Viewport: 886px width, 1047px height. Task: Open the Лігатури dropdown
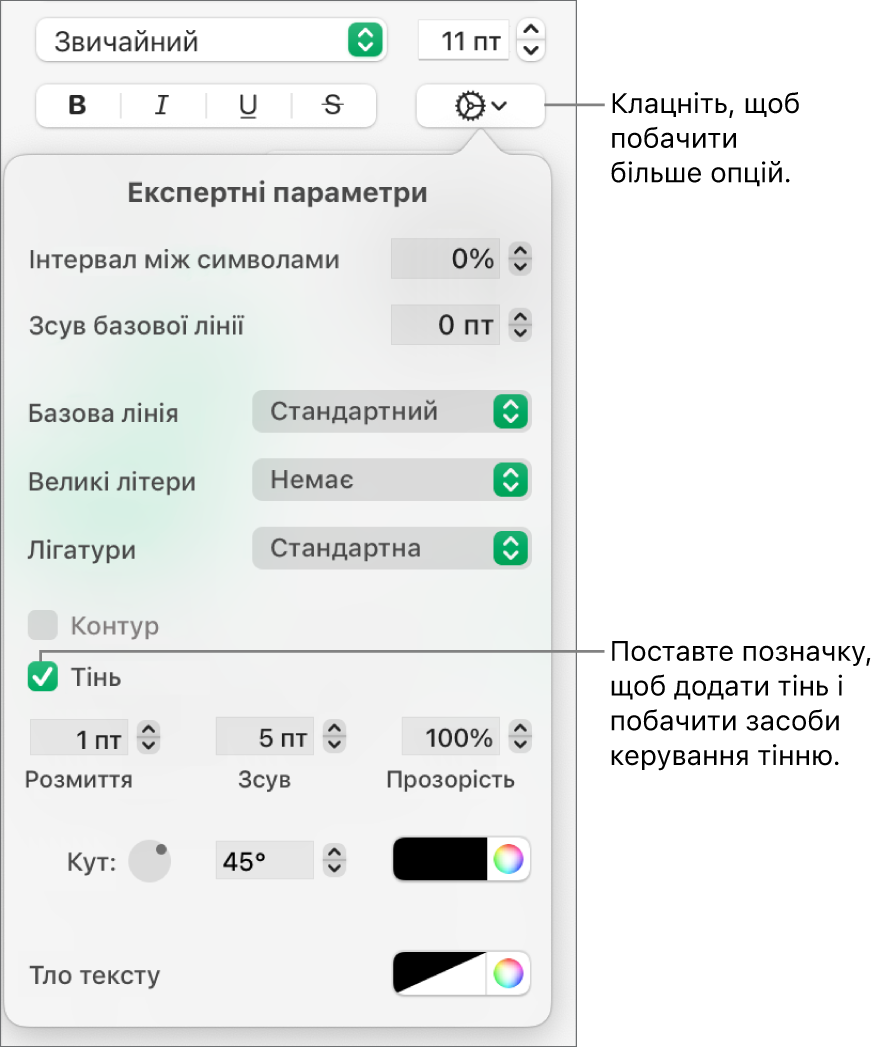[x=391, y=549]
